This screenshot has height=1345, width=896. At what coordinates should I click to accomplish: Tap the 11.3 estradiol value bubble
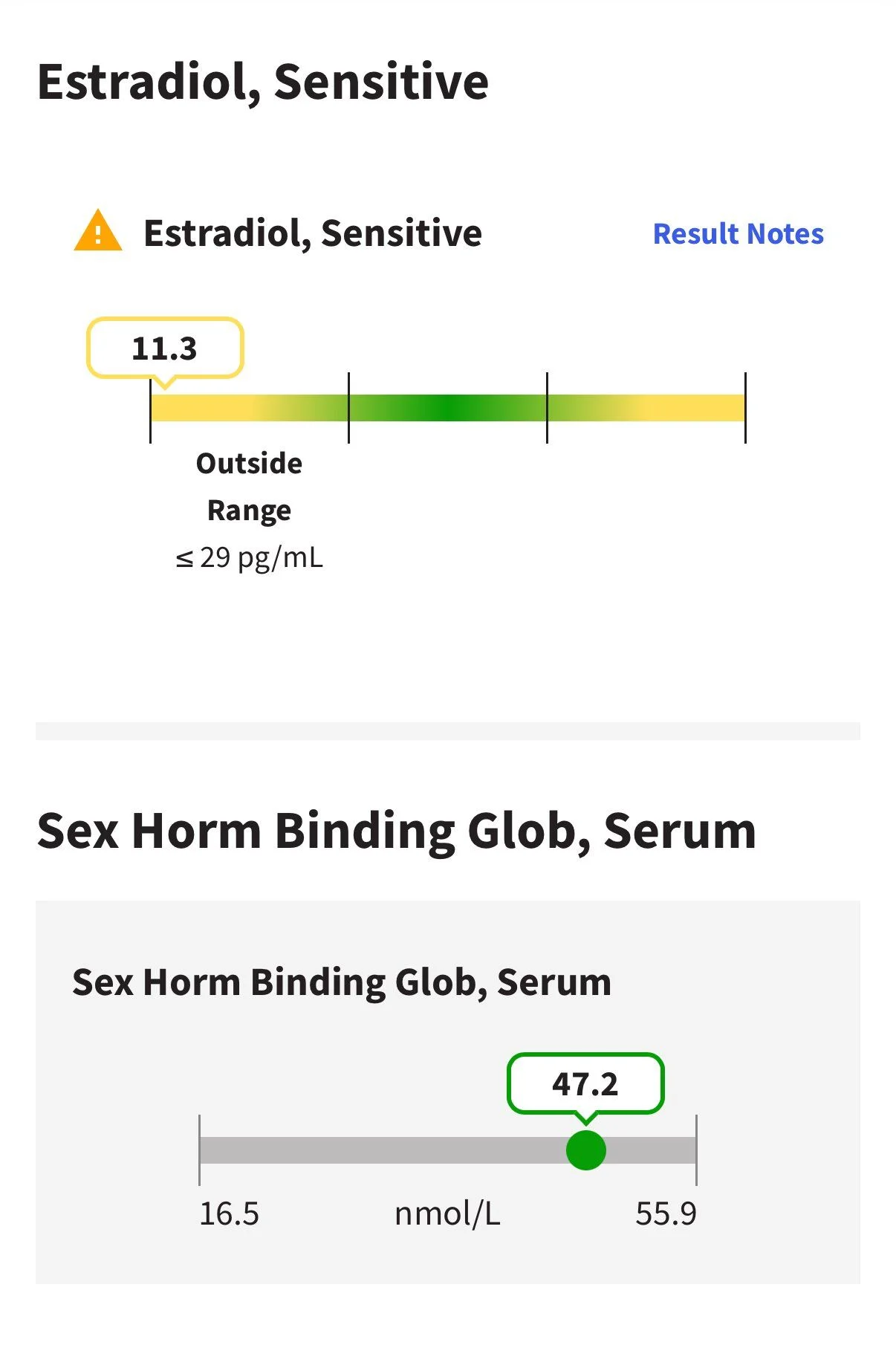(165, 348)
